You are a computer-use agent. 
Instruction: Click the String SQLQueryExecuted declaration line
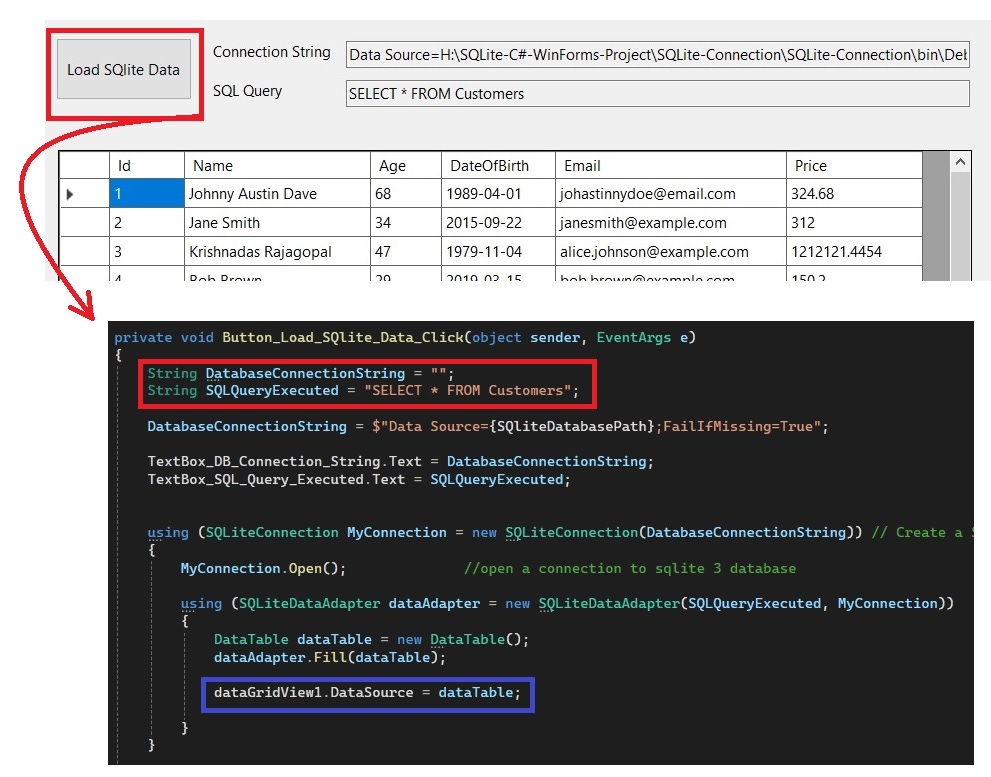point(363,391)
